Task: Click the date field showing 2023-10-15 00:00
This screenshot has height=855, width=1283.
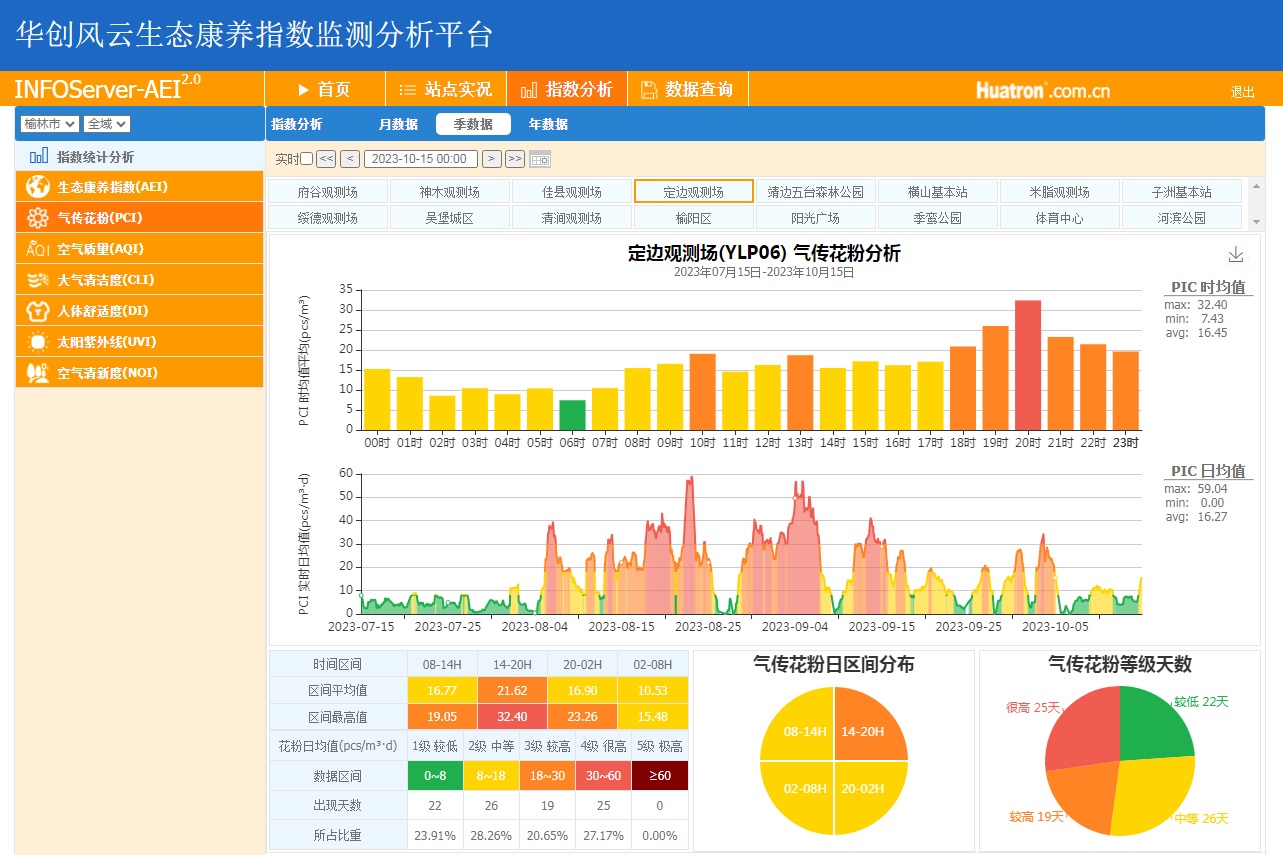Action: pyautogui.click(x=420, y=159)
